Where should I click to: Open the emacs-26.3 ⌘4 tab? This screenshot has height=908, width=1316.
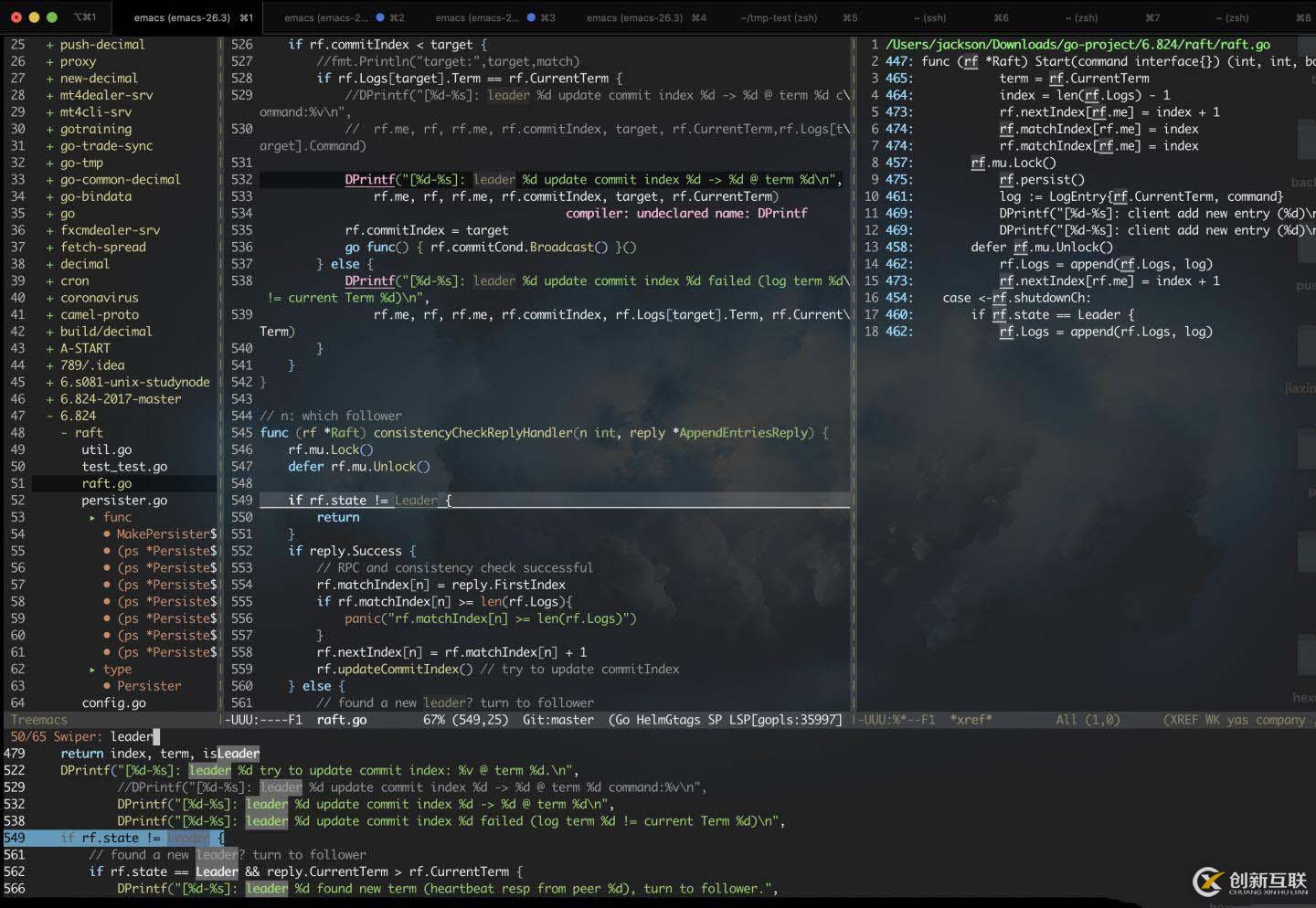click(x=646, y=17)
